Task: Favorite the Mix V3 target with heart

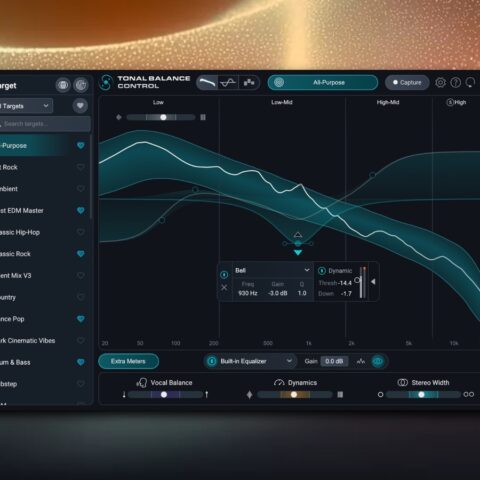Action: tap(81, 275)
